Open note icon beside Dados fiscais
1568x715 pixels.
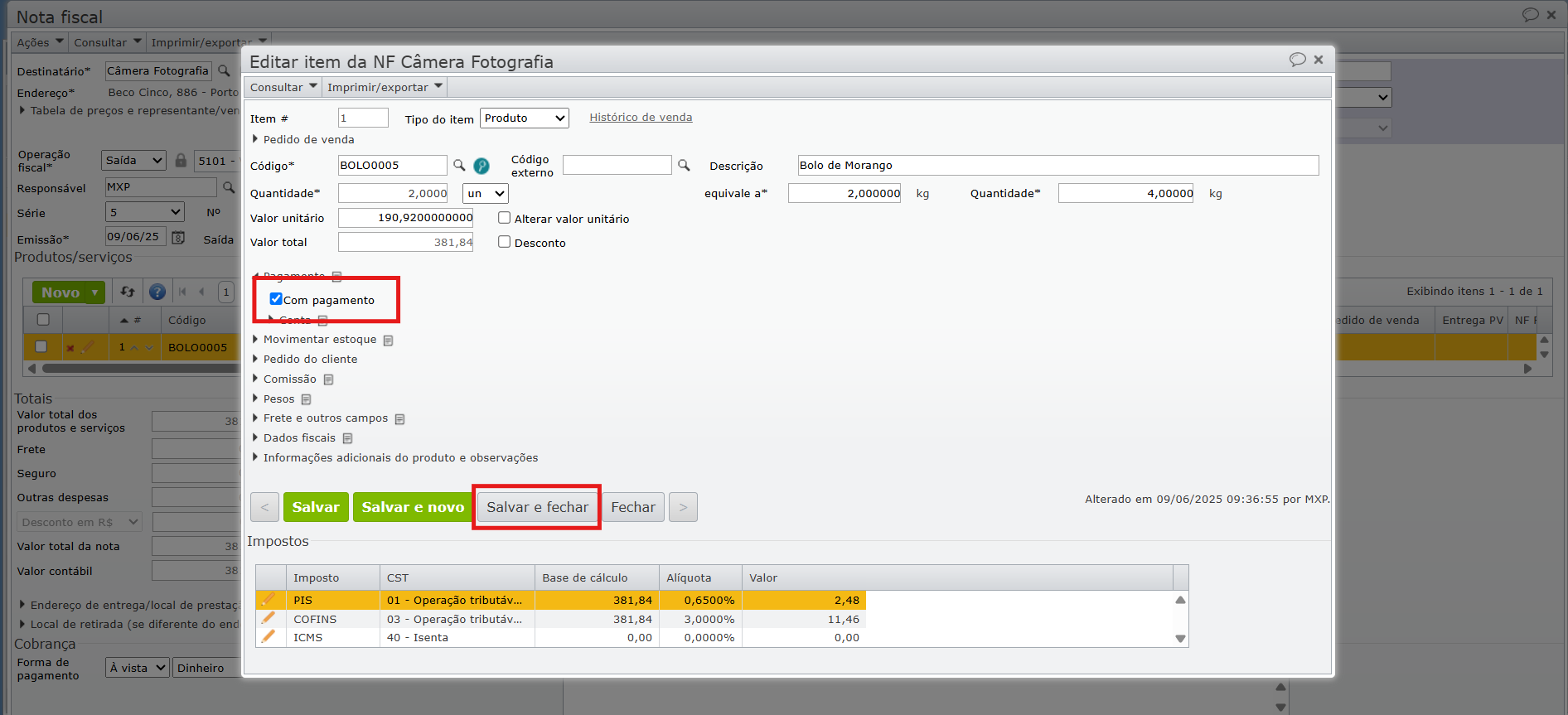click(347, 438)
